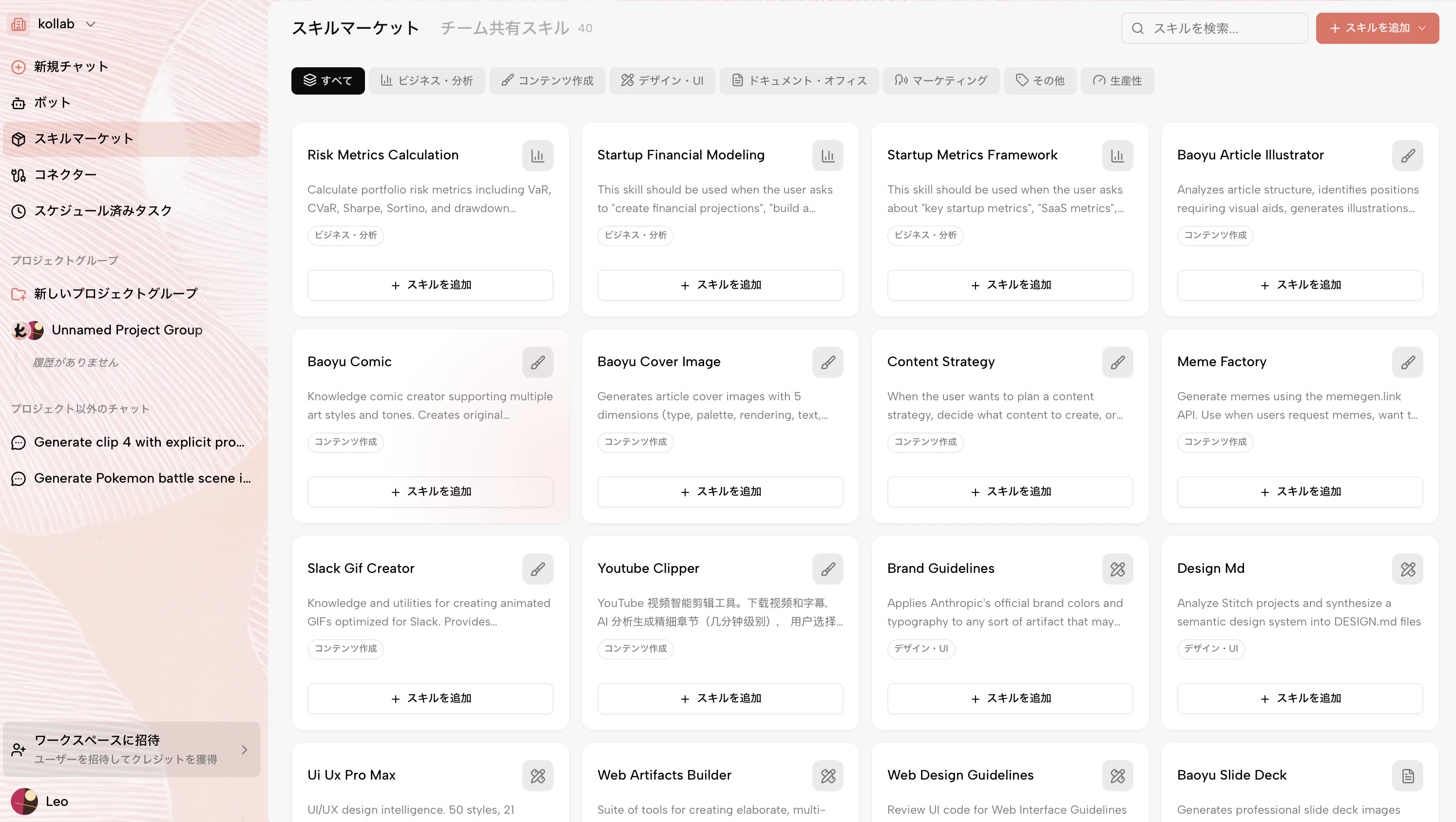Image resolution: width=1456 pixels, height=822 pixels.
Task: Select the すべて category filter
Action: [328, 81]
